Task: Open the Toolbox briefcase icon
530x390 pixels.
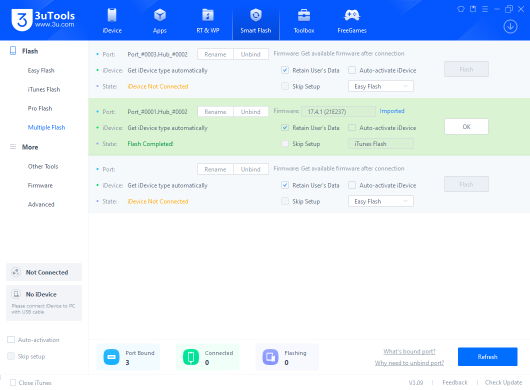Action: pos(304,16)
